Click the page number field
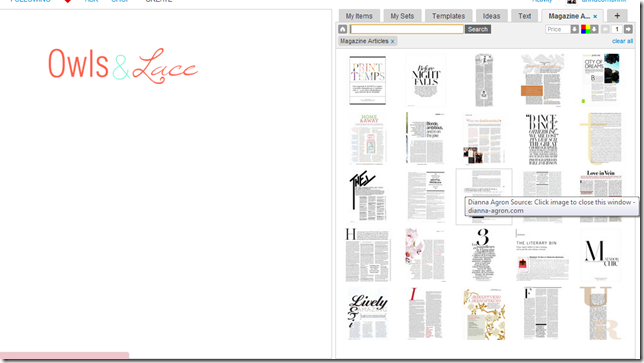644x363 pixels. coord(616,29)
